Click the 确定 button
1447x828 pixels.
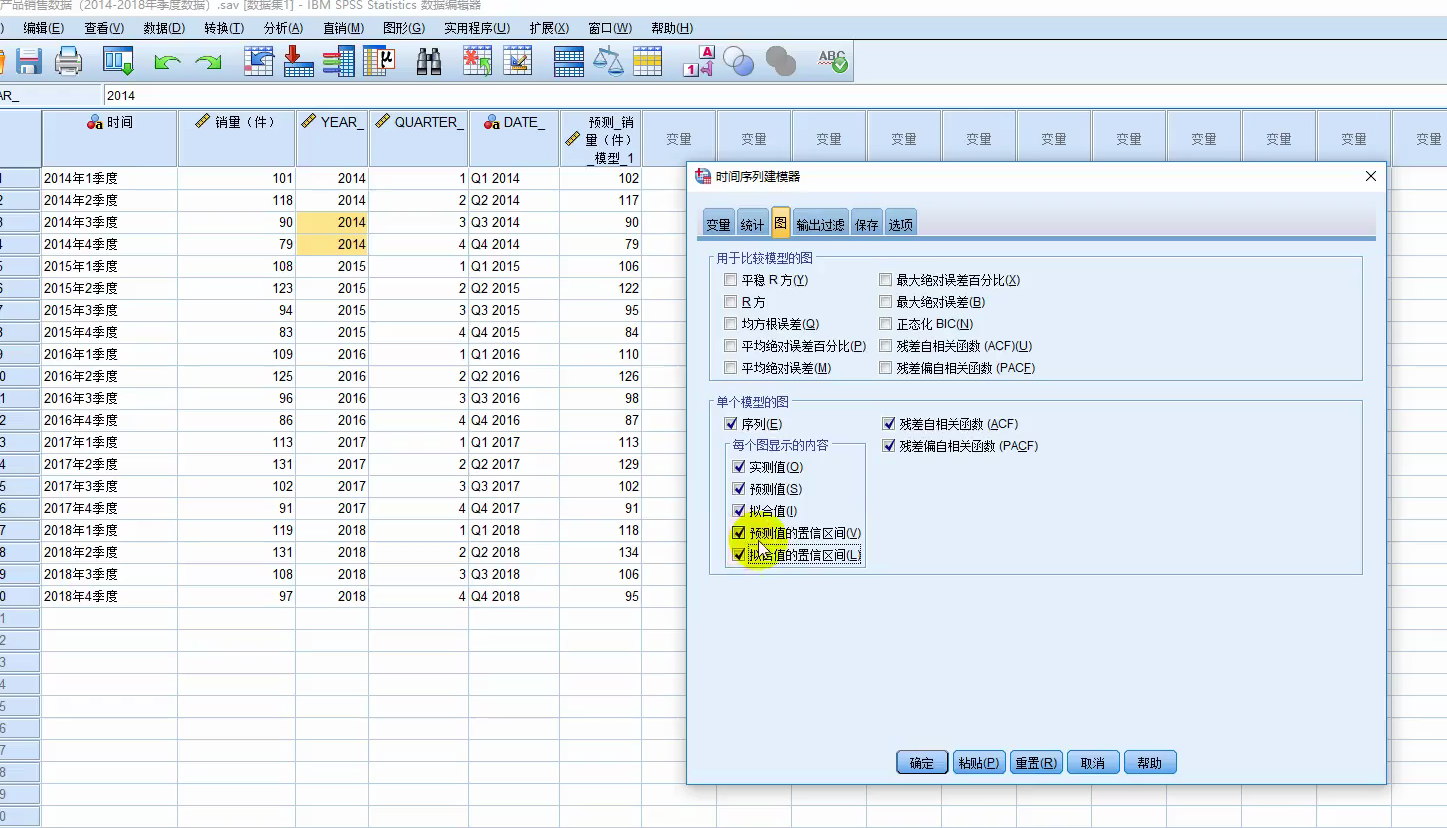[x=922, y=763]
